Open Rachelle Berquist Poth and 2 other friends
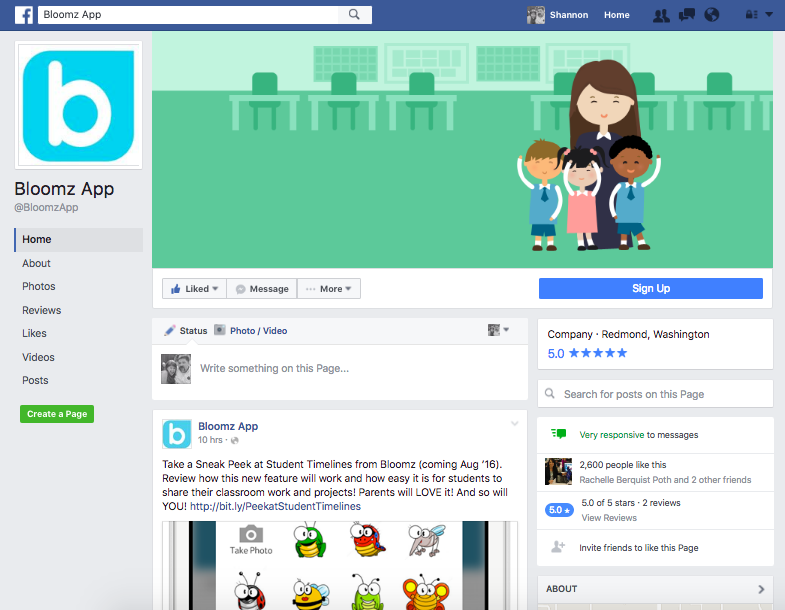 click(x=665, y=480)
